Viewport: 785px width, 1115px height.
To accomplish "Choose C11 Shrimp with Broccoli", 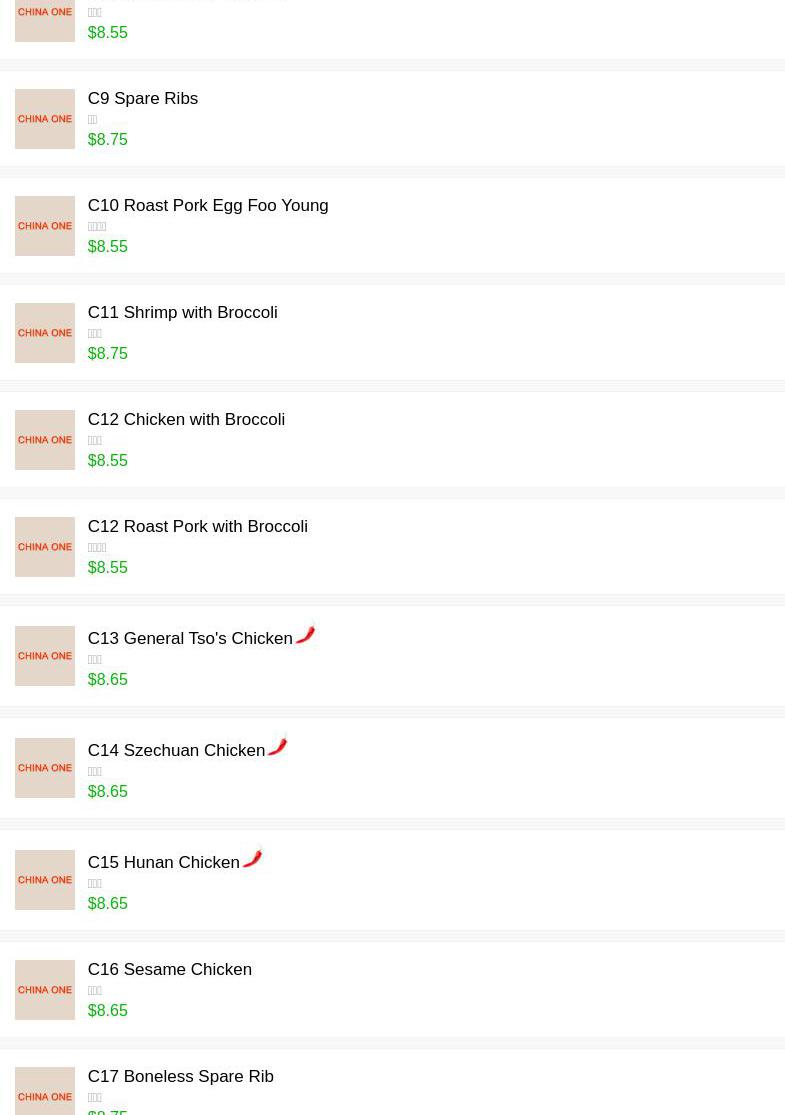I will (x=182, y=313).
